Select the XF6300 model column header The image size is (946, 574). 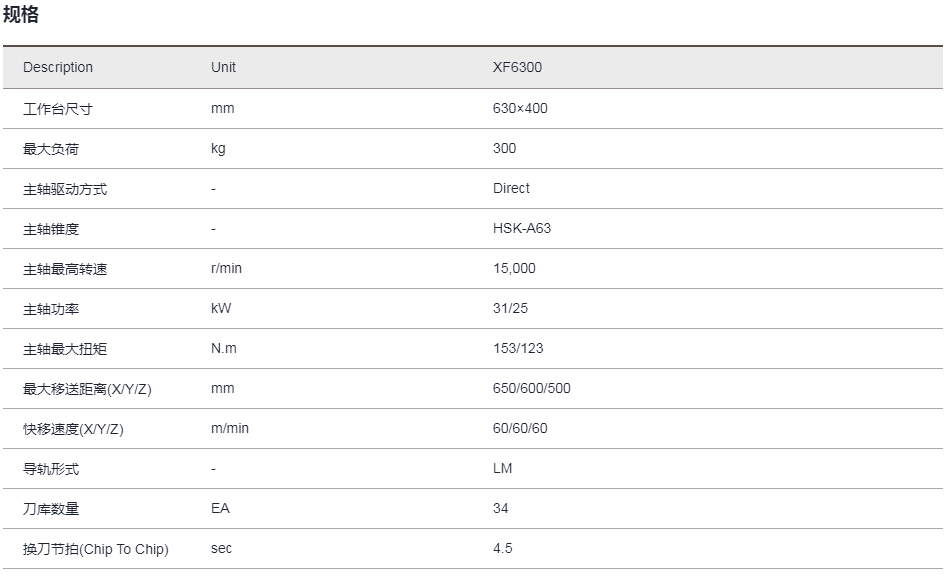pyautogui.click(x=517, y=67)
